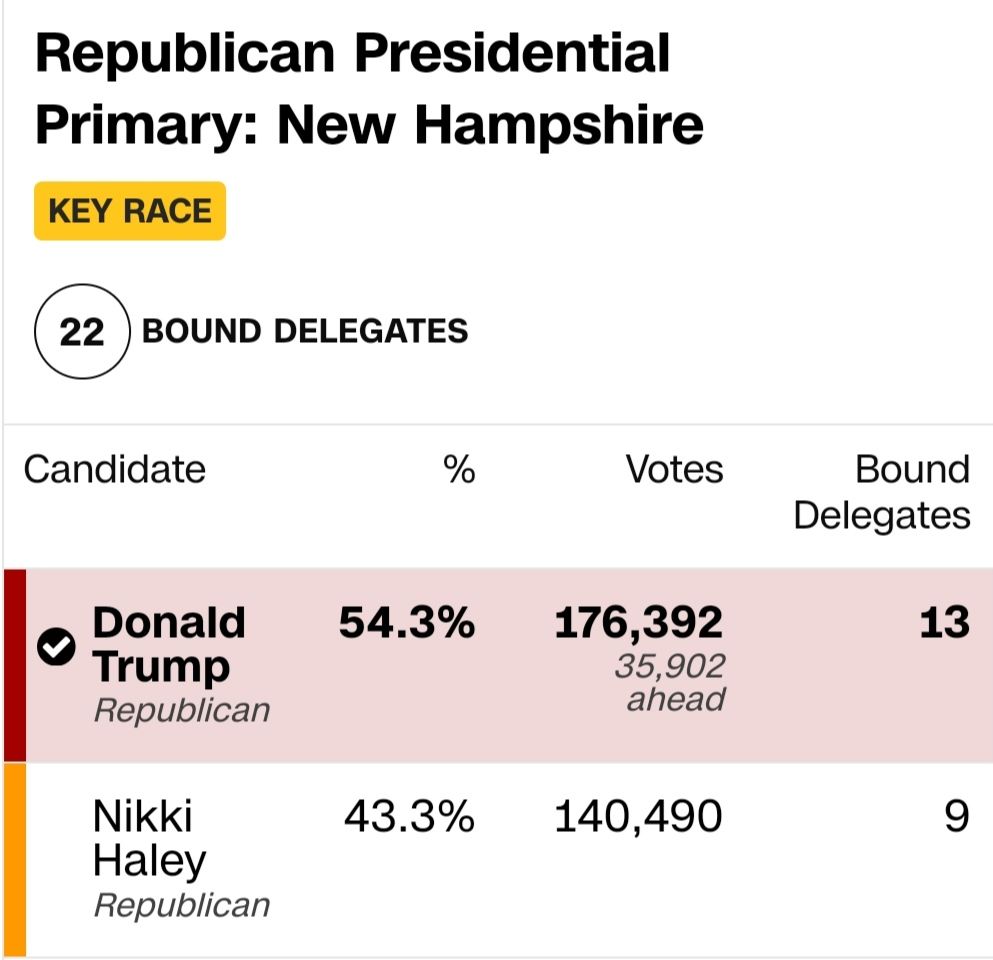The width and height of the screenshot is (993, 960).
Task: Select the Nikki Haley candidate name
Action: [149, 838]
